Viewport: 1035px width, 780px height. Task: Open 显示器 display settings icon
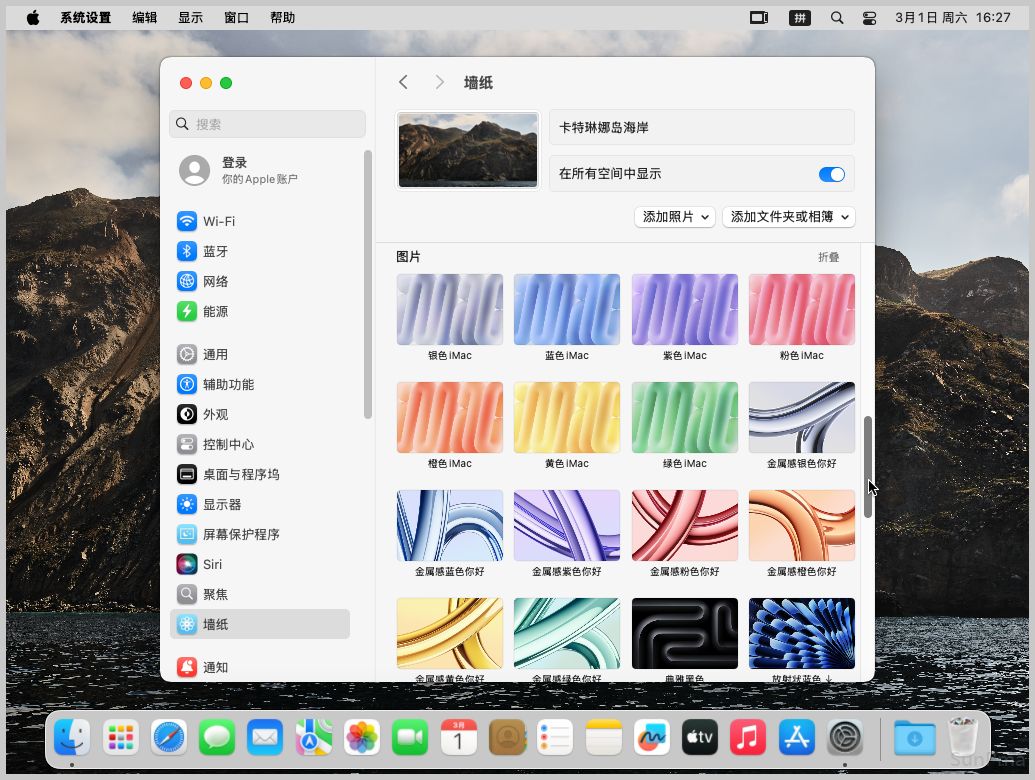coord(187,504)
